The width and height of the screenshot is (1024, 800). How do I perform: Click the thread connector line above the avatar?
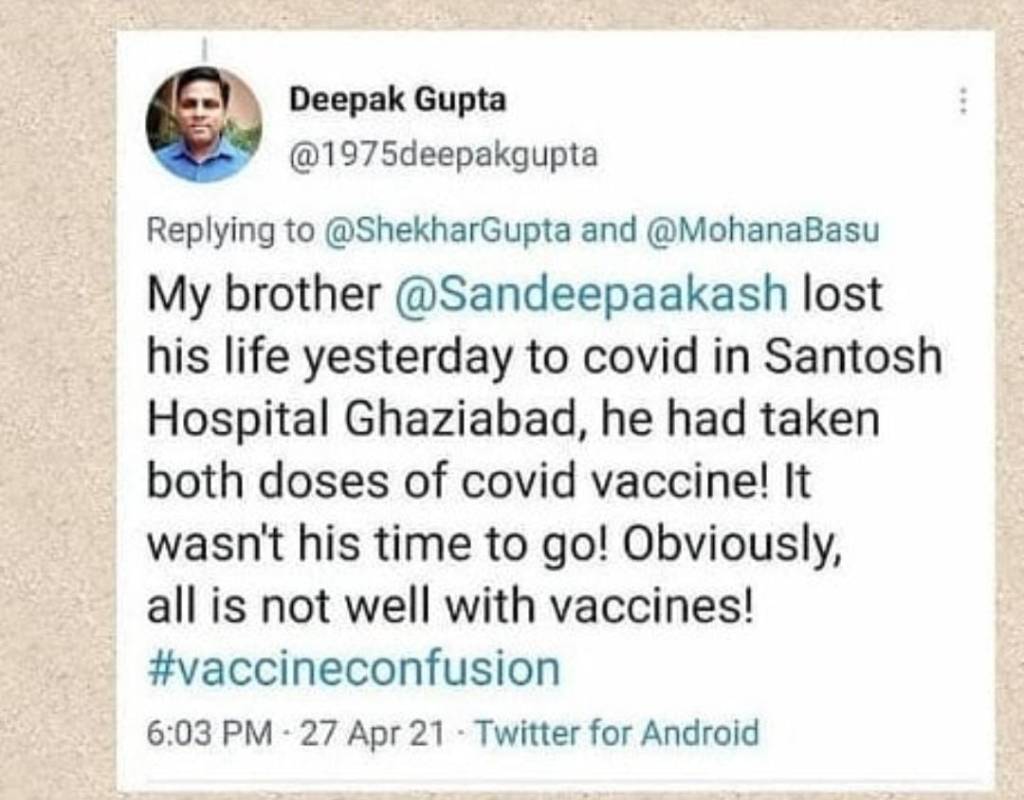[204, 47]
